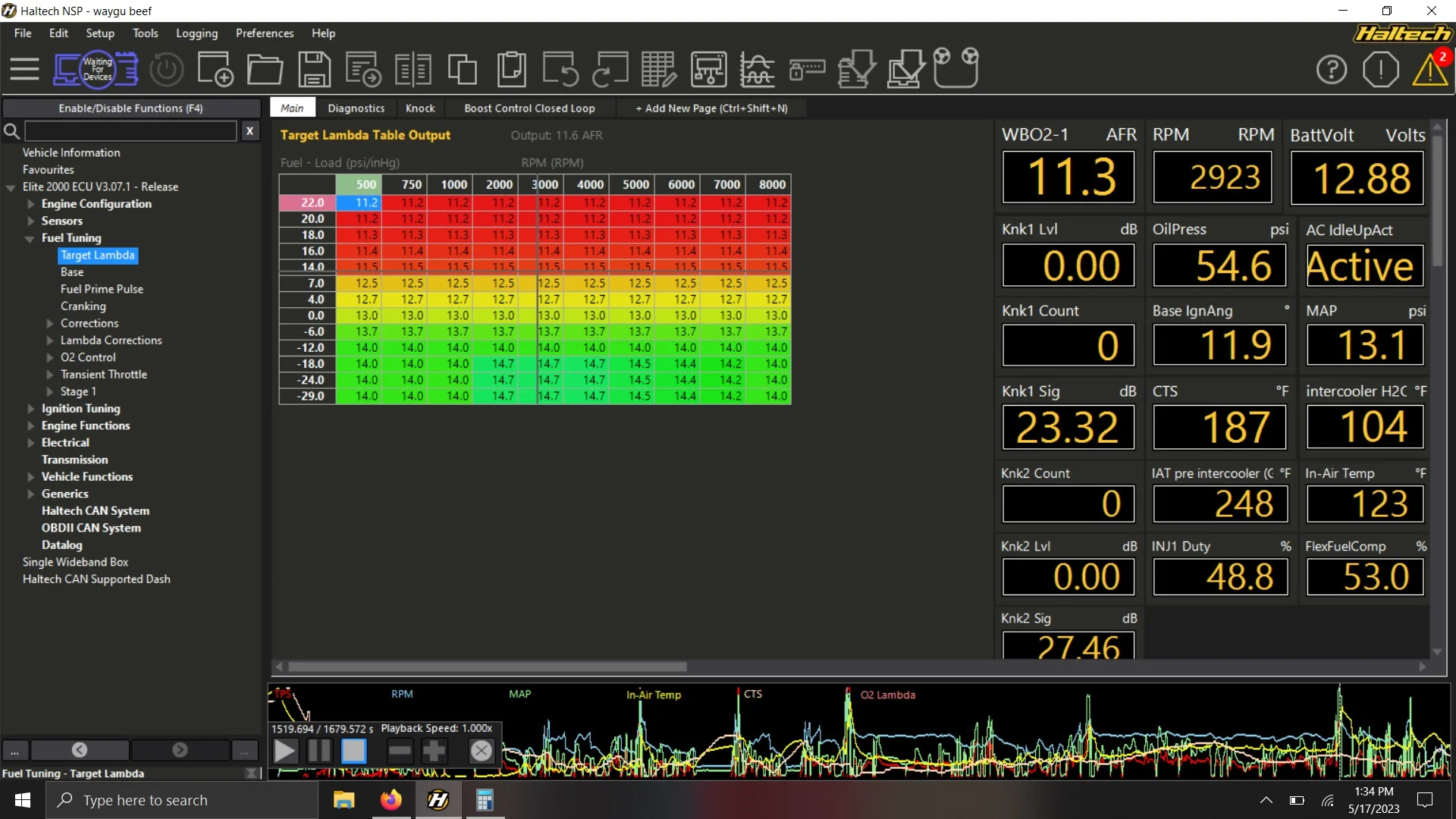Viewport: 1456px width, 819px height.
Task: Click the datalog graph waveform icon
Action: [x=757, y=70]
